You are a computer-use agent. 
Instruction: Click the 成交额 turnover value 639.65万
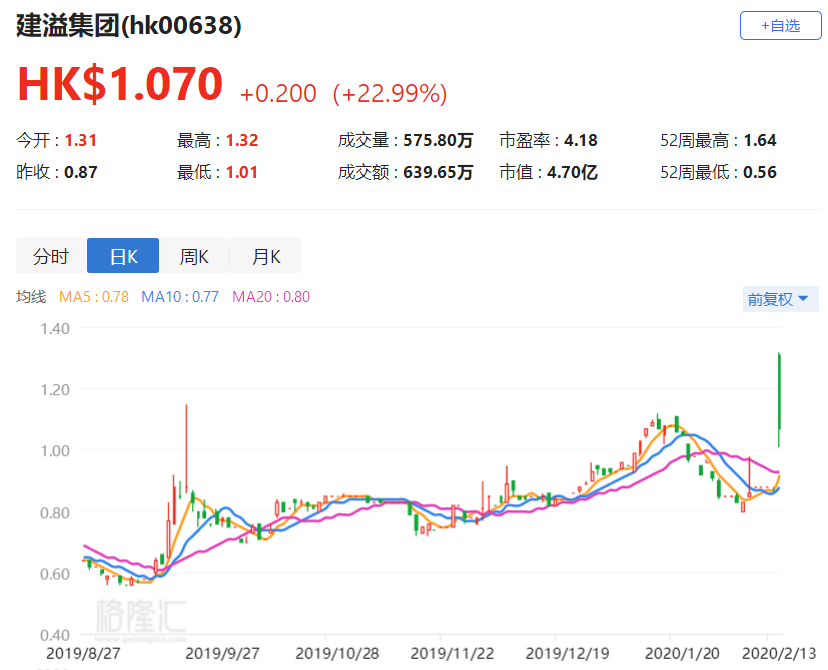tap(438, 172)
